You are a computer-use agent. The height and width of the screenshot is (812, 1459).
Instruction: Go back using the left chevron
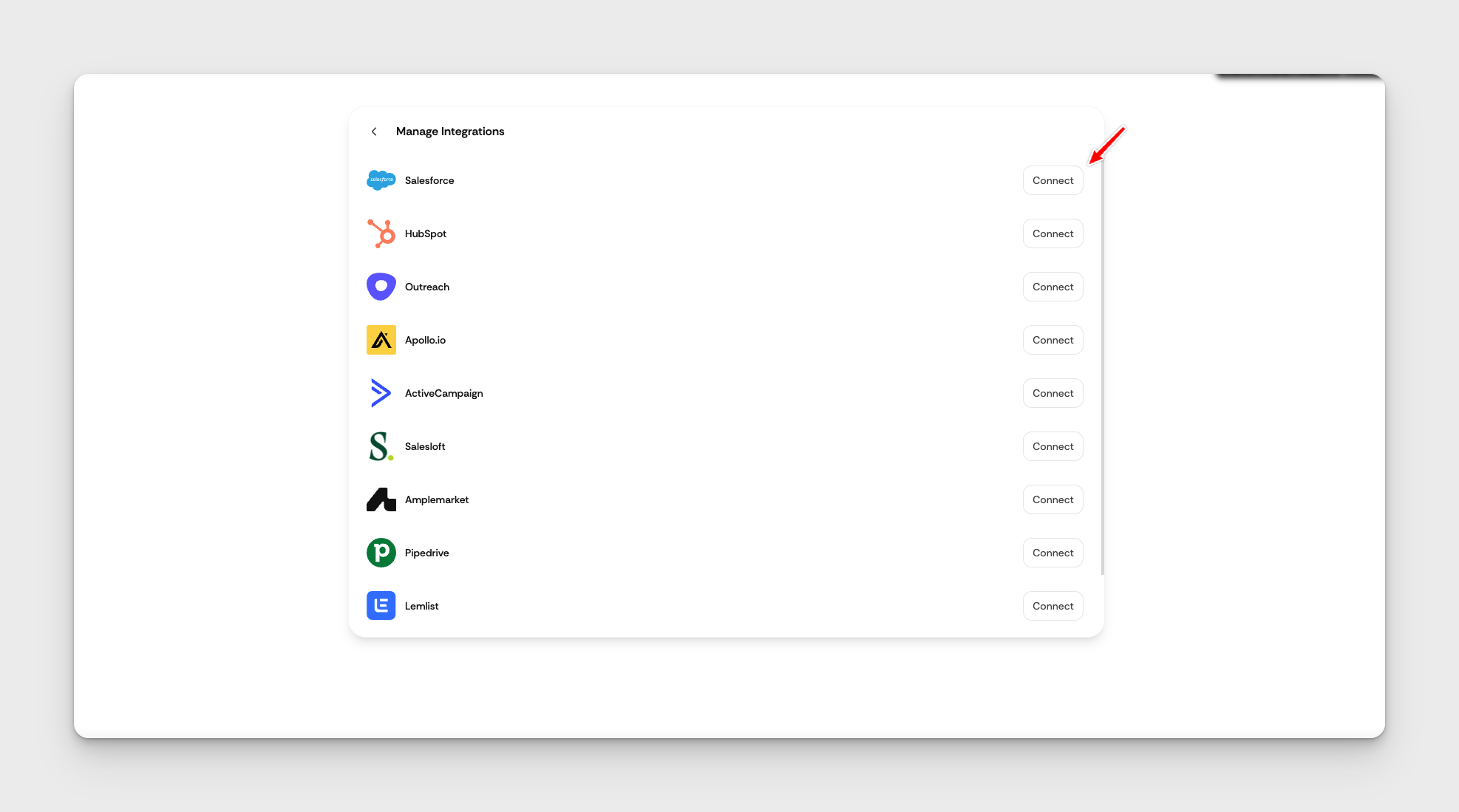374,132
